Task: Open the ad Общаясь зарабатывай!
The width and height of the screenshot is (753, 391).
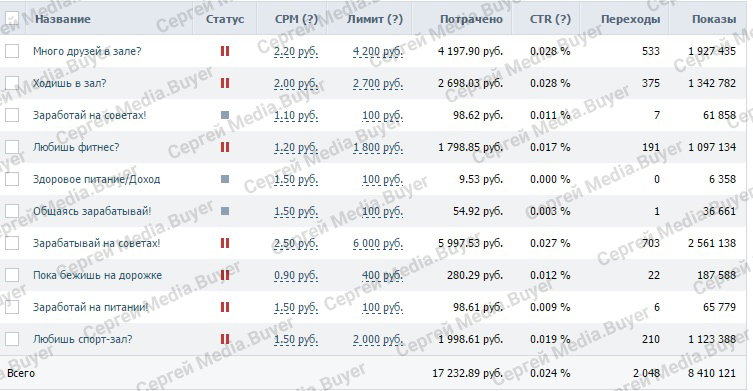Action: tap(92, 211)
